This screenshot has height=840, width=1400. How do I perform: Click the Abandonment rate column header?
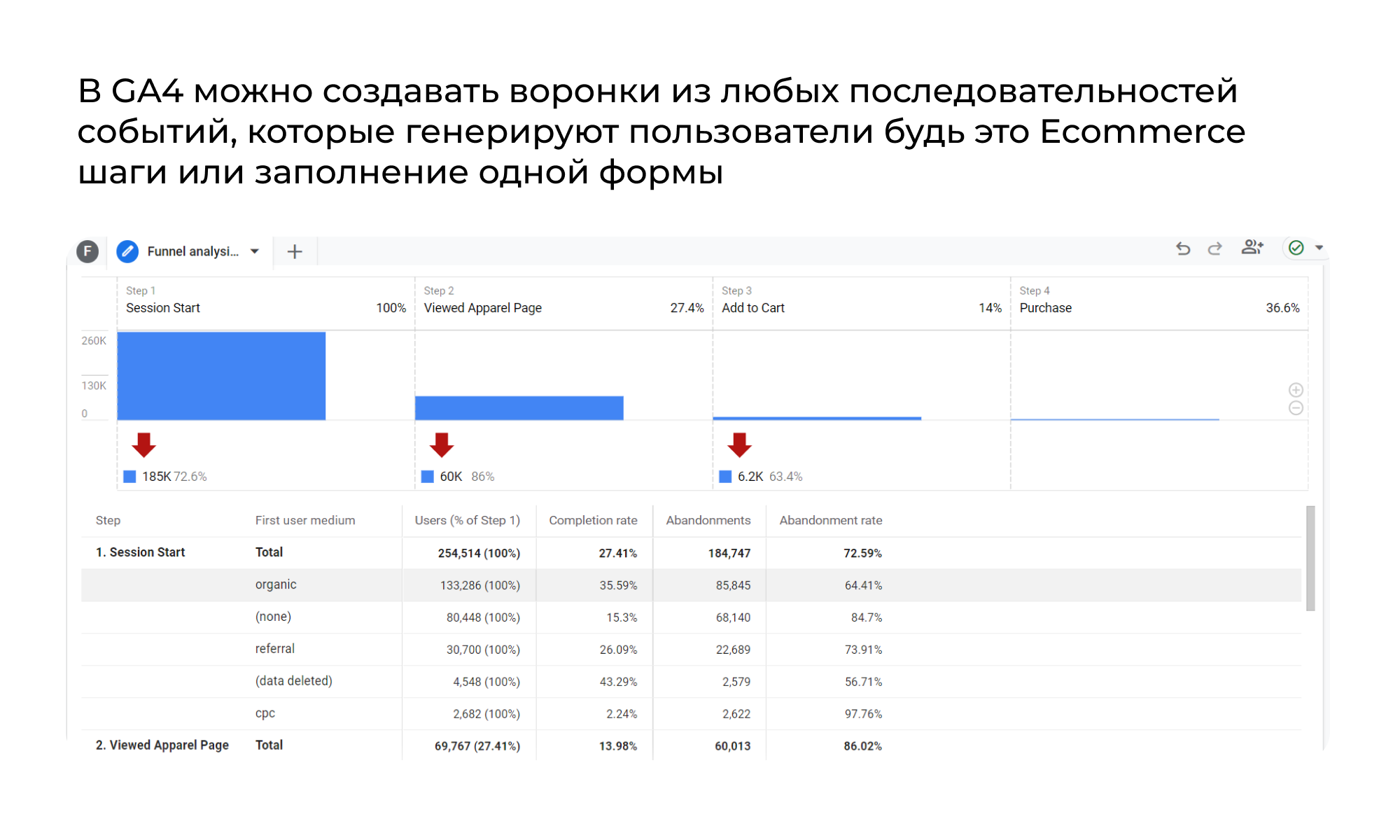click(x=830, y=520)
